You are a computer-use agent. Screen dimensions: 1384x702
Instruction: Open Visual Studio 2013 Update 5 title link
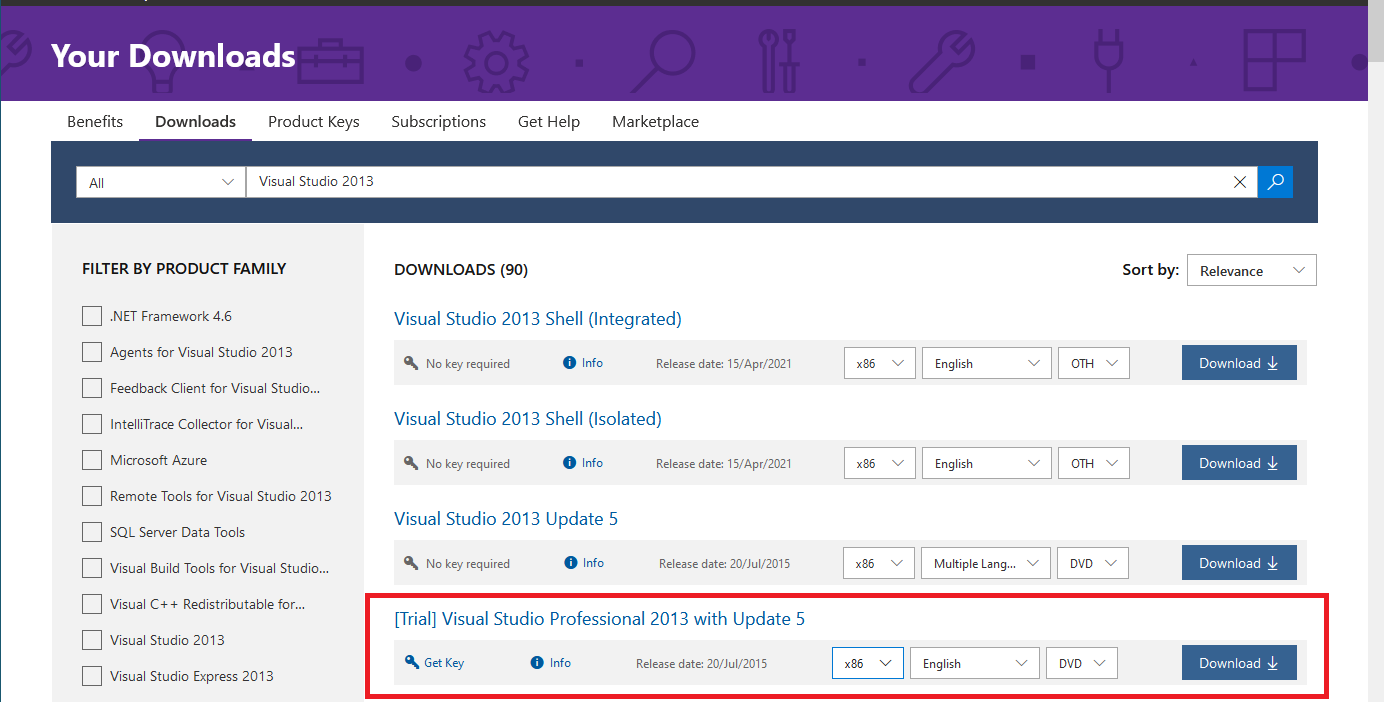click(x=506, y=519)
